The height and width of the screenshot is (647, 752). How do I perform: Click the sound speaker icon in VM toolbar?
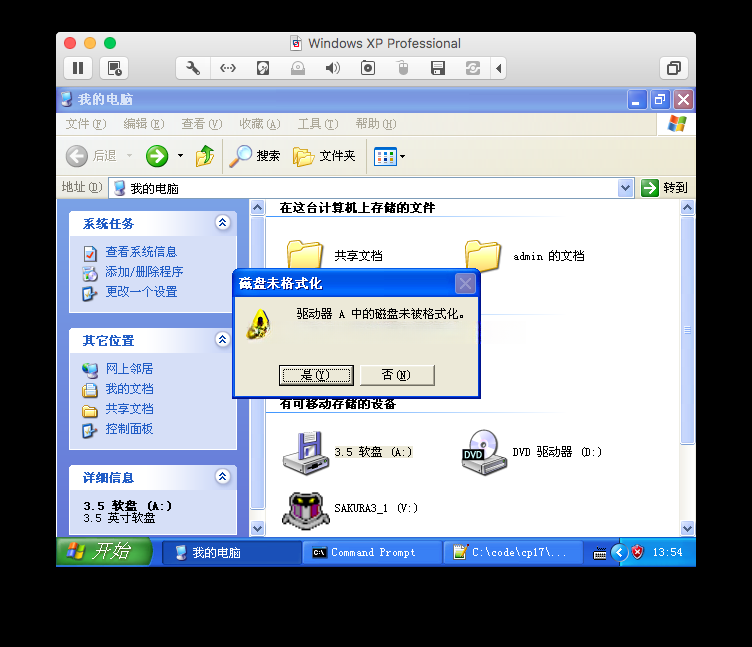coord(333,68)
